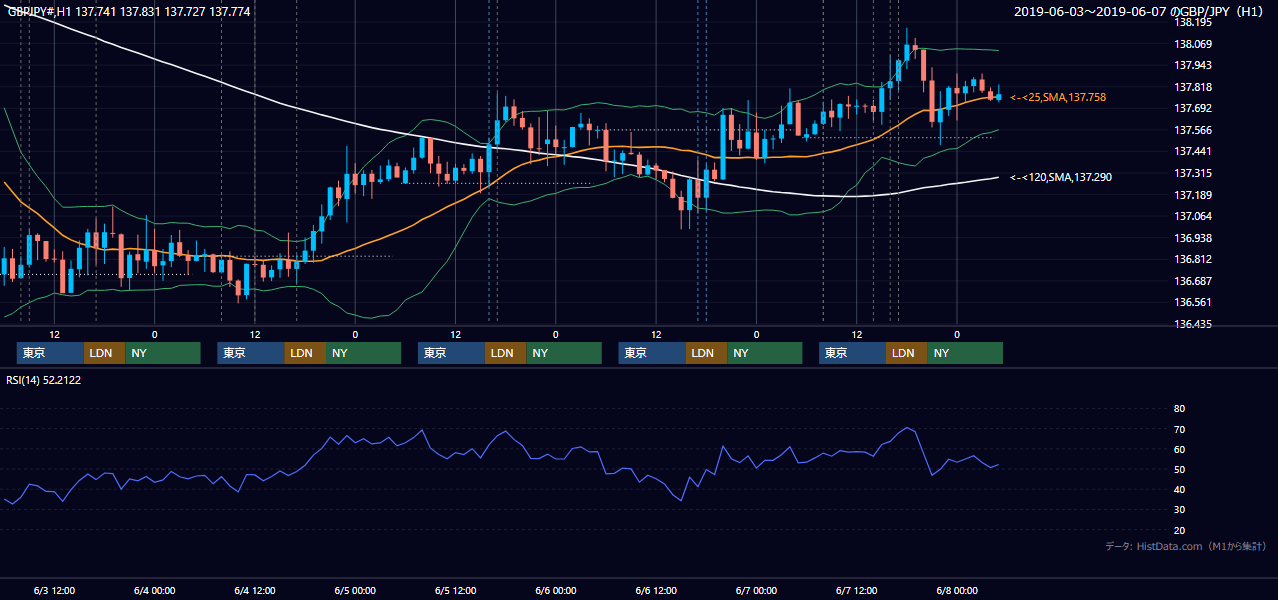Click price axis value 138.069
1278x600 pixels.
pyautogui.click(x=1193, y=44)
